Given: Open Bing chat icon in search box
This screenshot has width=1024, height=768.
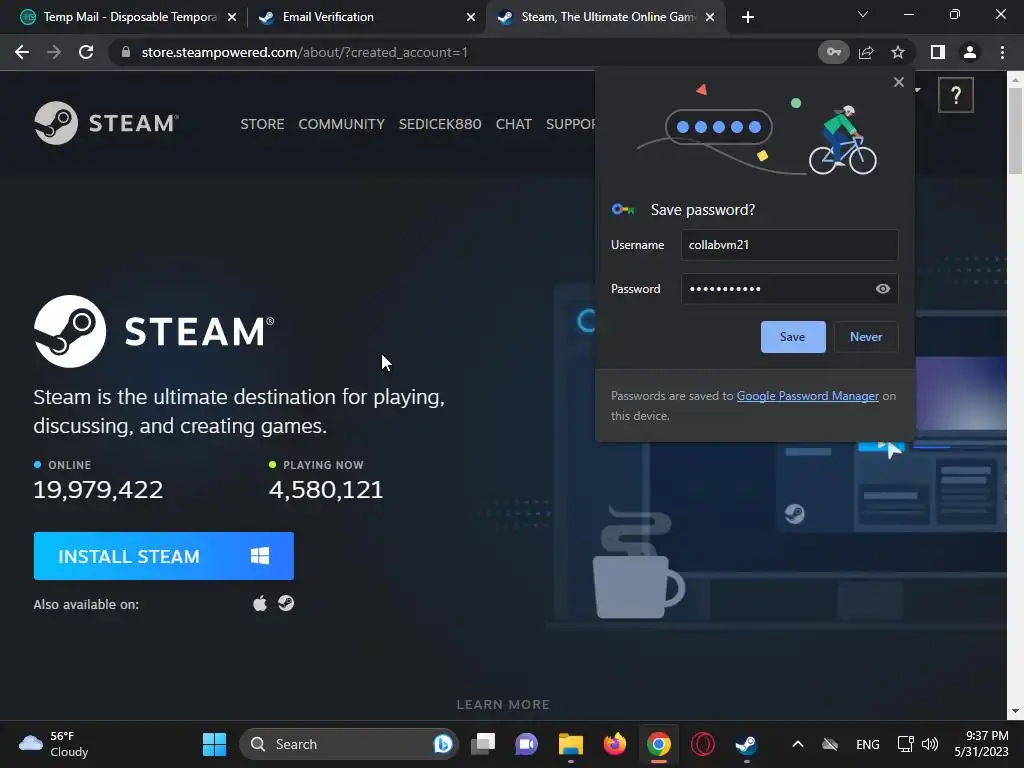Looking at the screenshot, I should coord(443,744).
